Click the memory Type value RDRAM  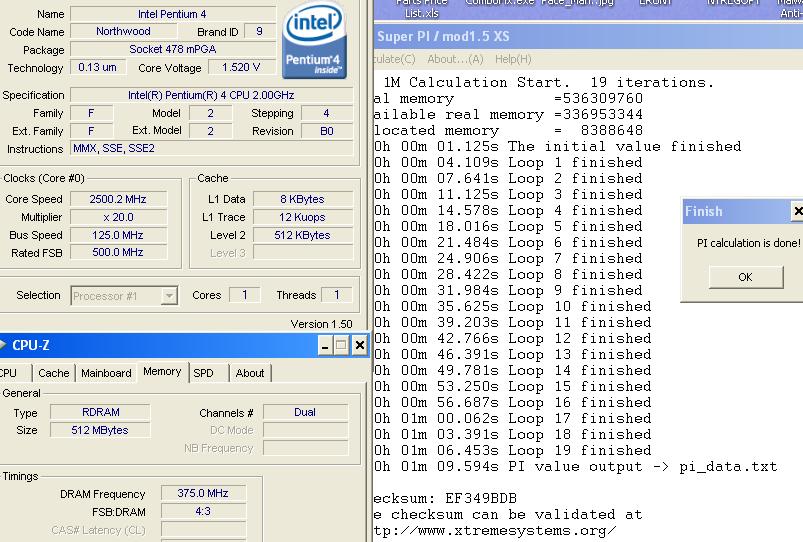pos(100,412)
